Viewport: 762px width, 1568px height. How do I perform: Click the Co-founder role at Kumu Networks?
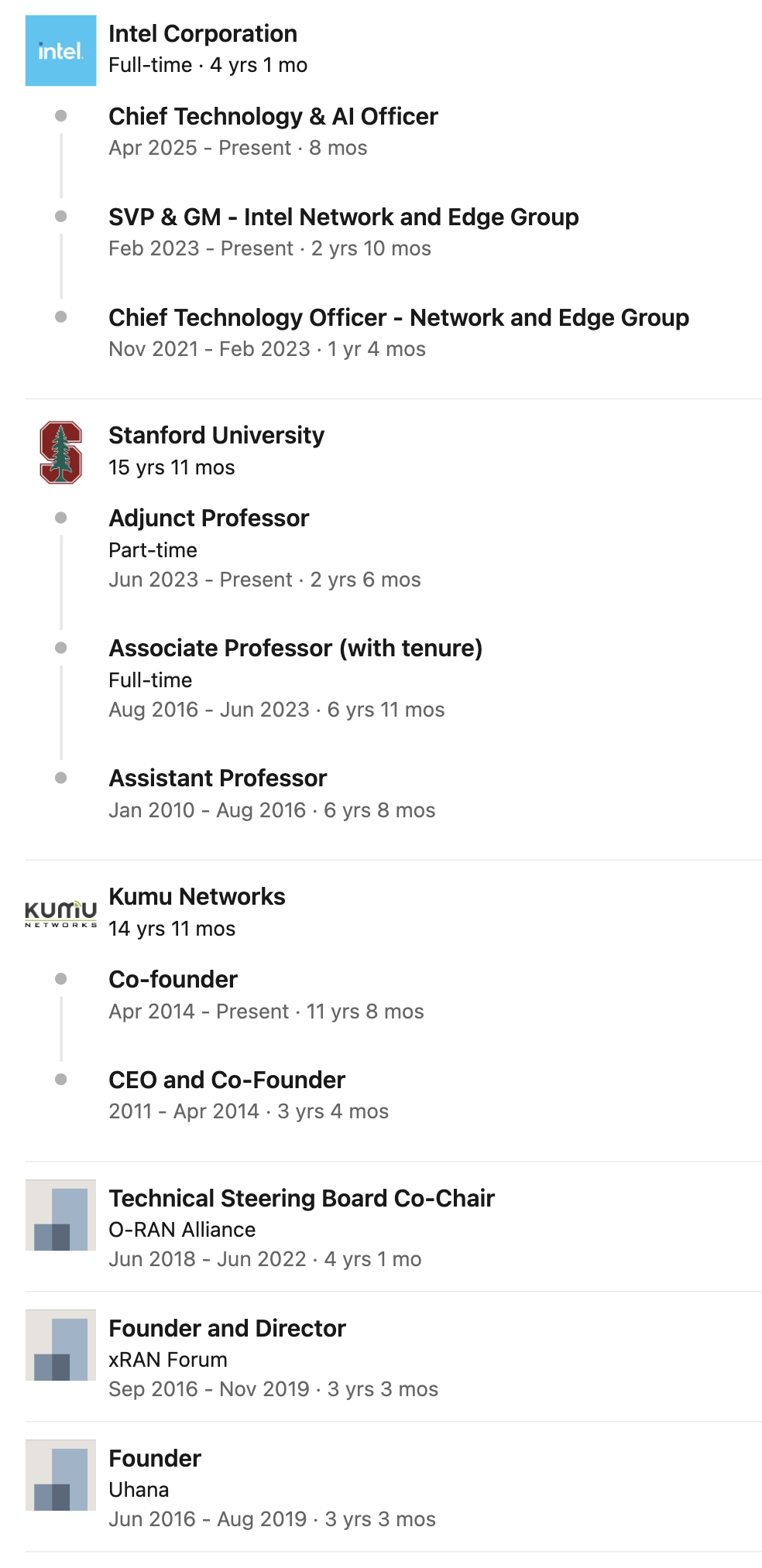click(173, 980)
